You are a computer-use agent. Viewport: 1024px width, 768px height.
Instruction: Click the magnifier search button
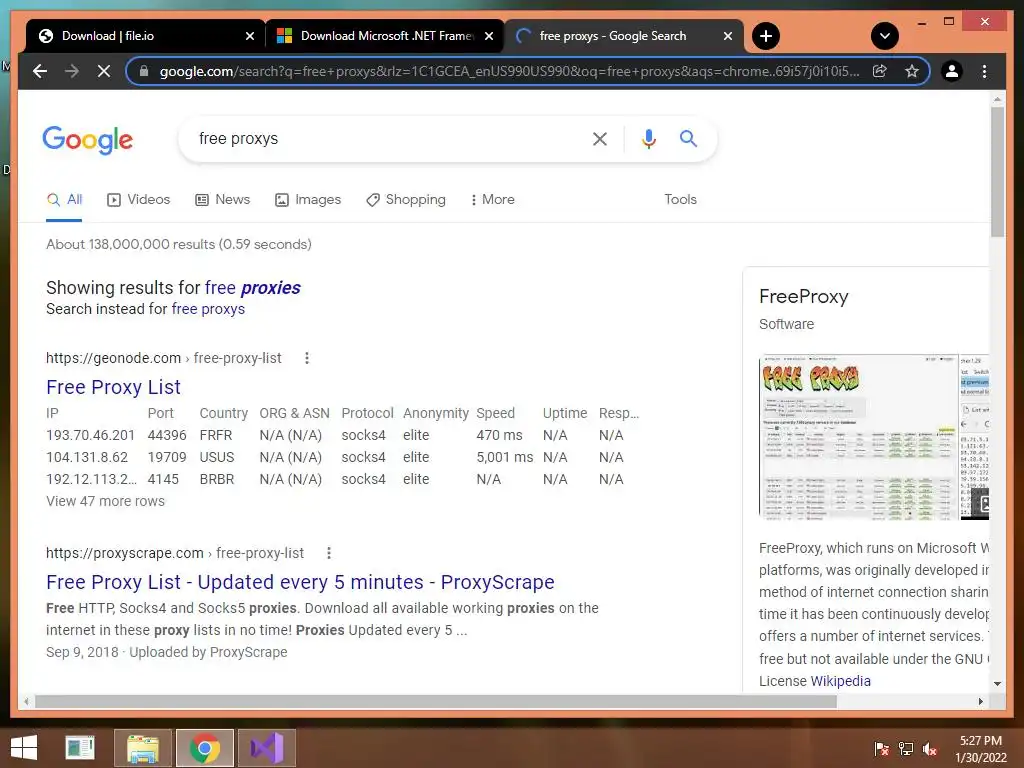(688, 138)
